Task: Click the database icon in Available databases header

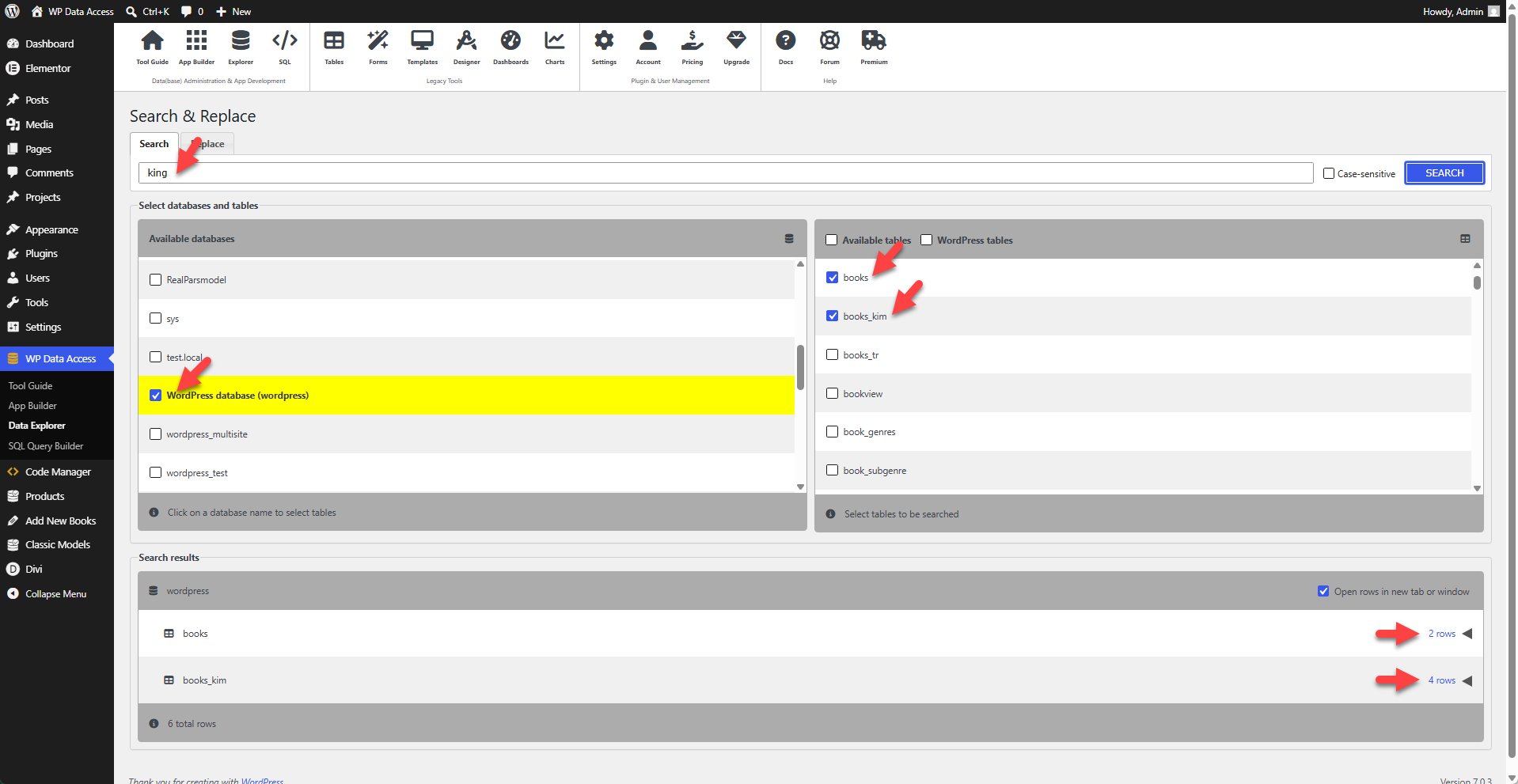Action: 789,239
